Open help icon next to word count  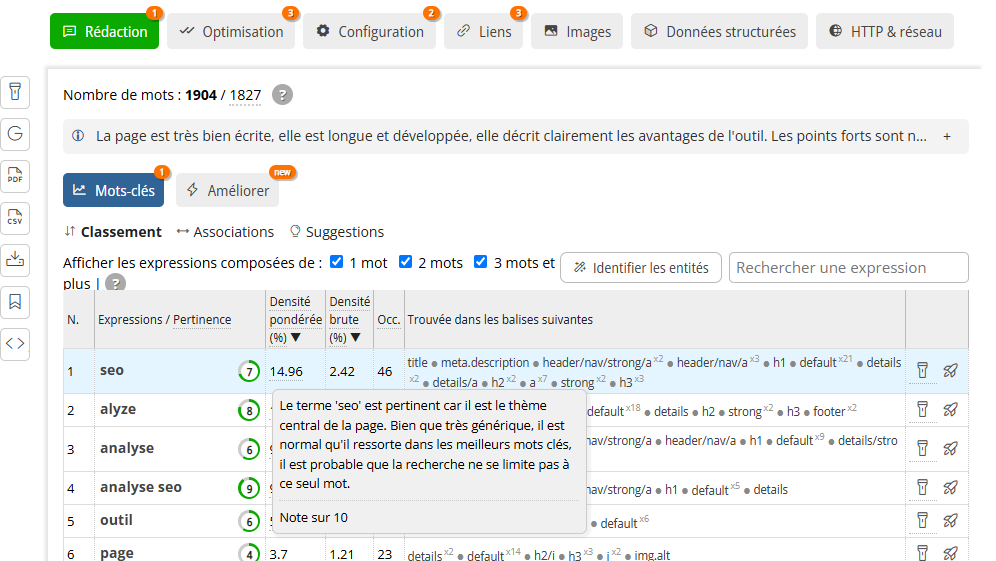click(x=282, y=95)
